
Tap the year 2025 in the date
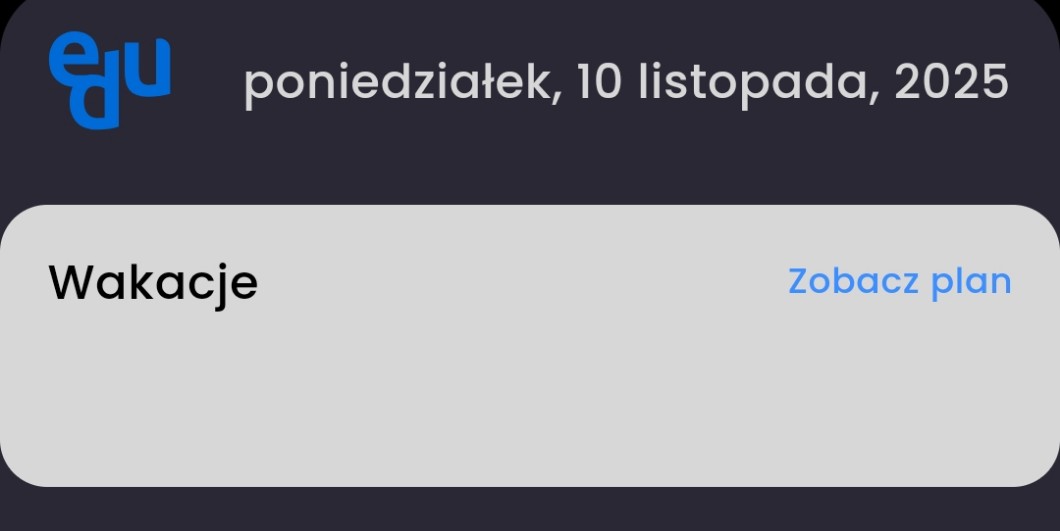tap(951, 82)
